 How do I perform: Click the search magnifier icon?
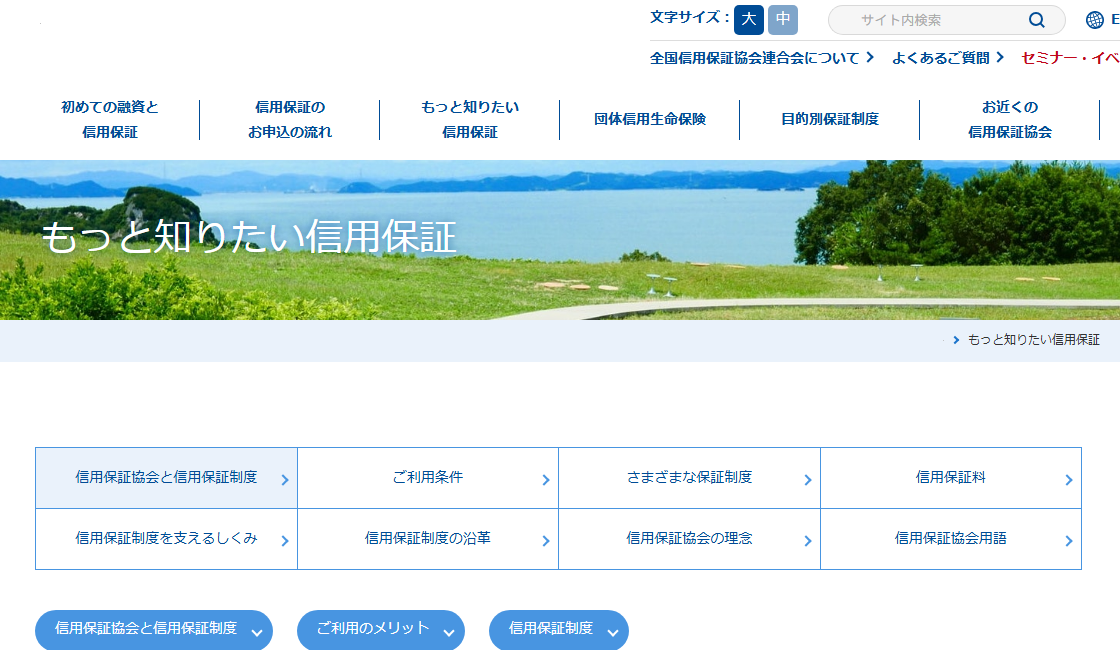click(x=1036, y=20)
